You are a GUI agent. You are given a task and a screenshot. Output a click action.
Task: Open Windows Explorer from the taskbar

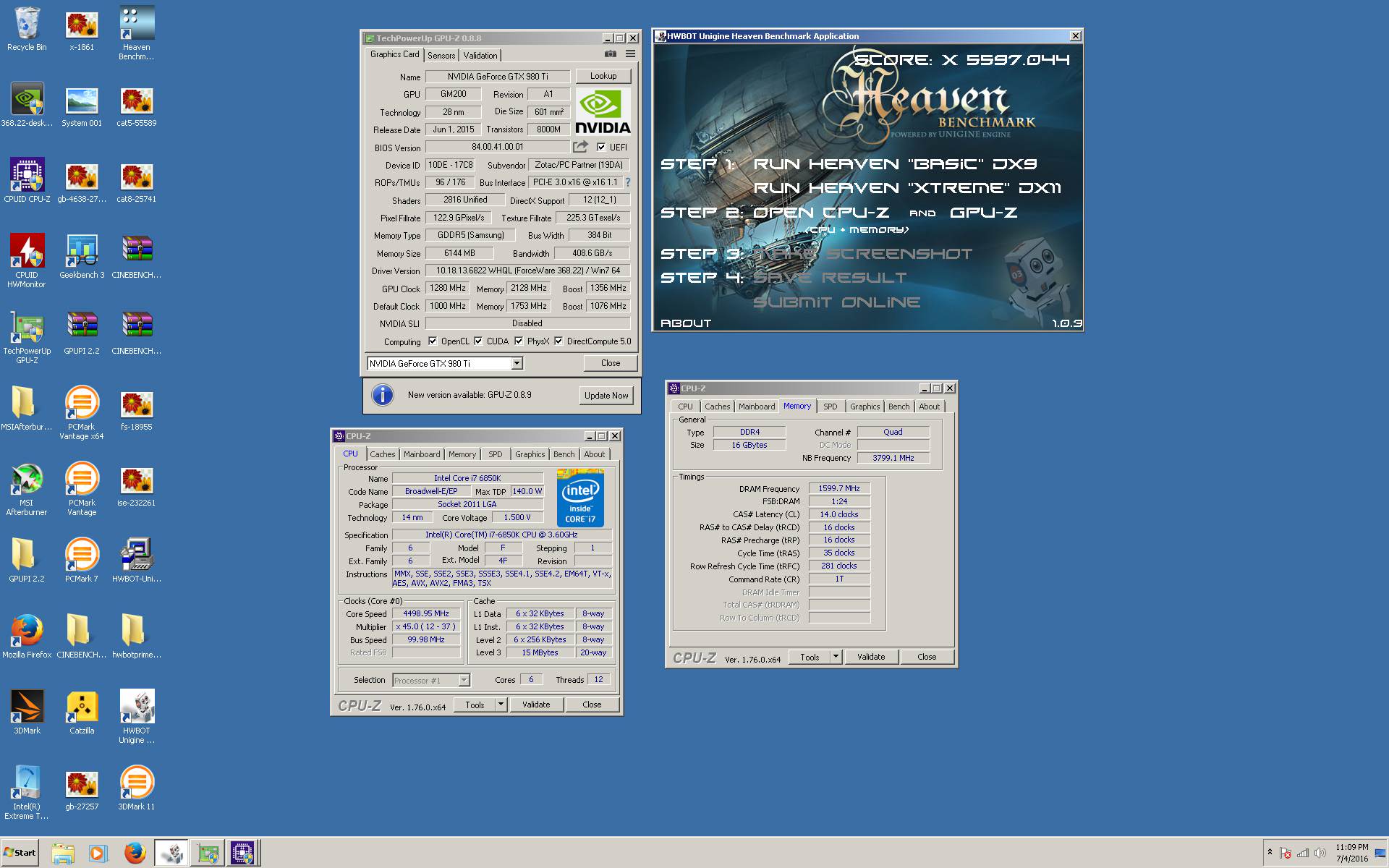tap(63, 854)
